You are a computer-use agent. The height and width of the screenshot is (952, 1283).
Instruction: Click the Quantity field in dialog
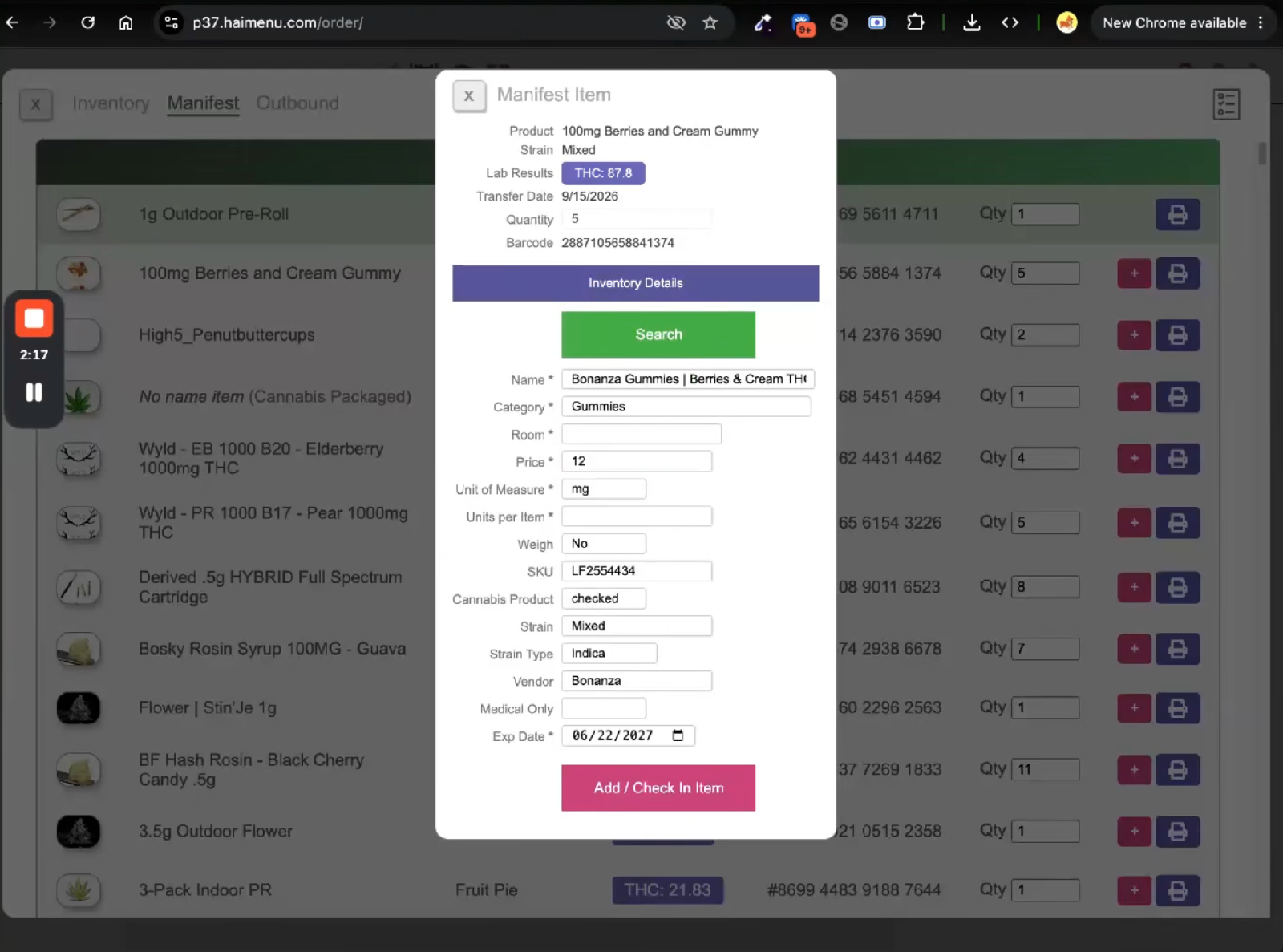coord(637,219)
